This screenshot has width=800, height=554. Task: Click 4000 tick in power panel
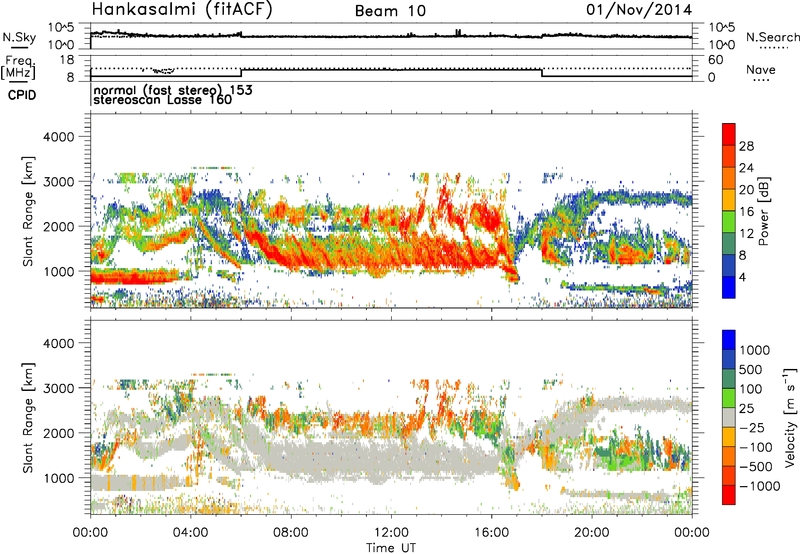(58, 137)
